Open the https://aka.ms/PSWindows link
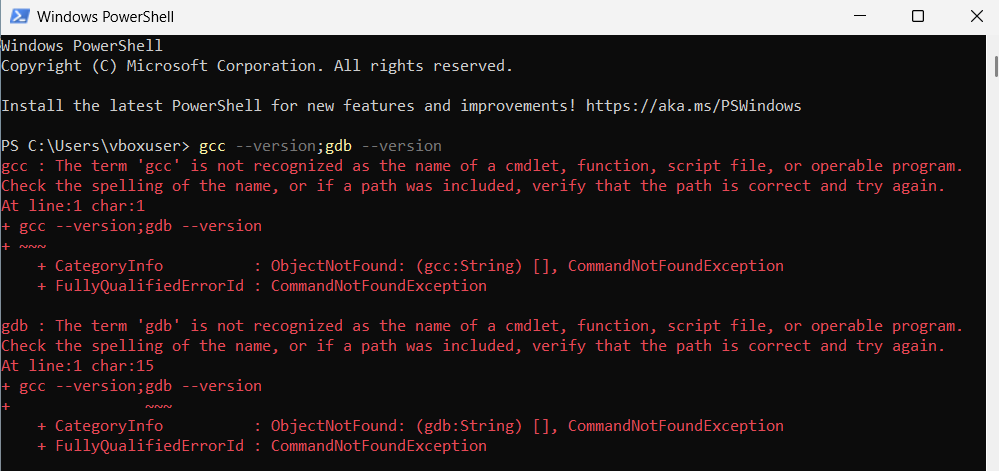 pyautogui.click(x=693, y=105)
